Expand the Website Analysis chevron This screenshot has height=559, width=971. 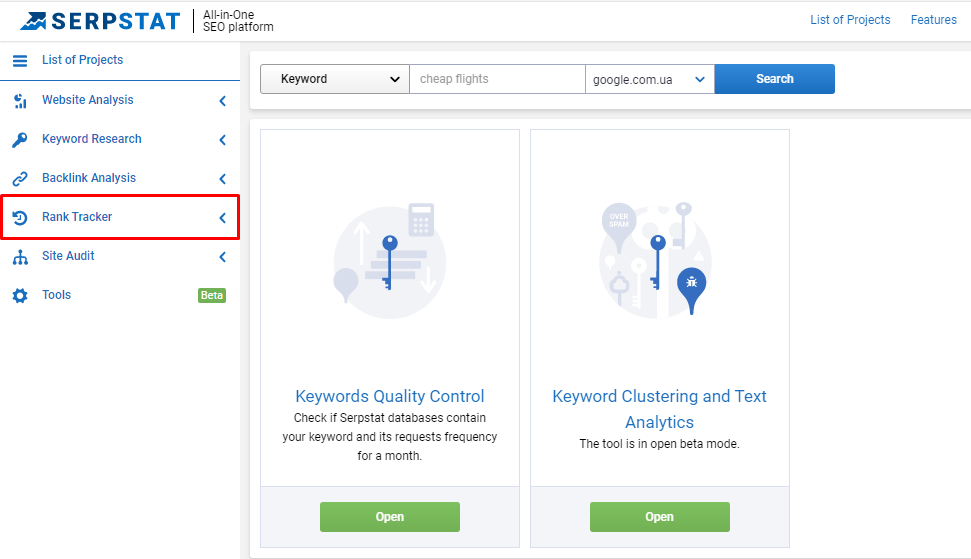click(222, 100)
